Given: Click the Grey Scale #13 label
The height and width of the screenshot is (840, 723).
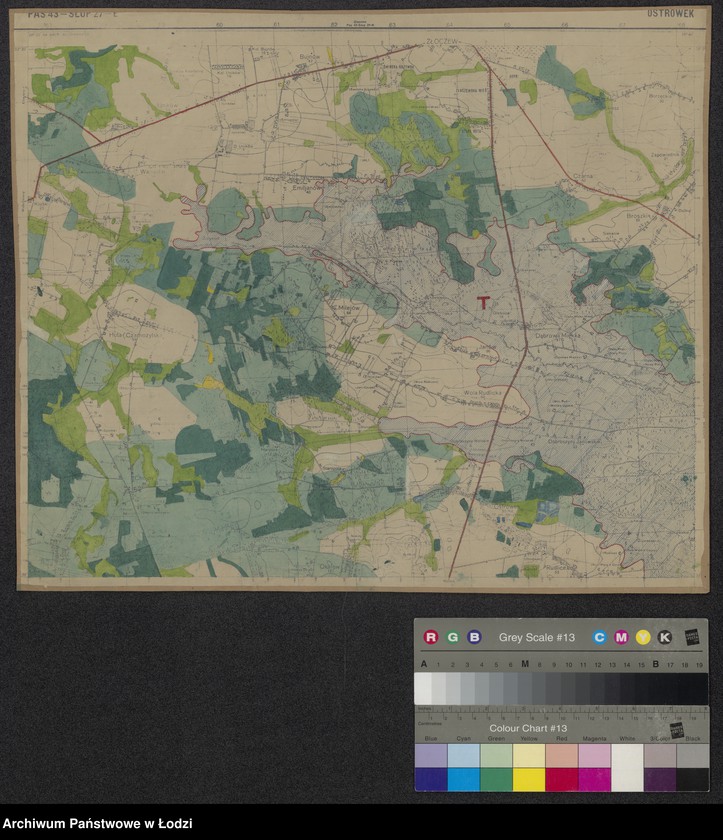Looking at the screenshot, I should coord(537,637).
